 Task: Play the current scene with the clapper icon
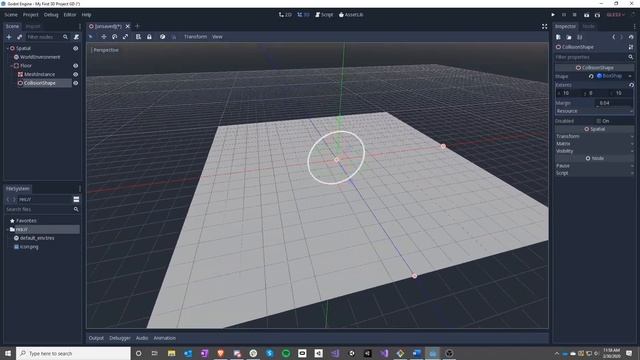pos(586,15)
